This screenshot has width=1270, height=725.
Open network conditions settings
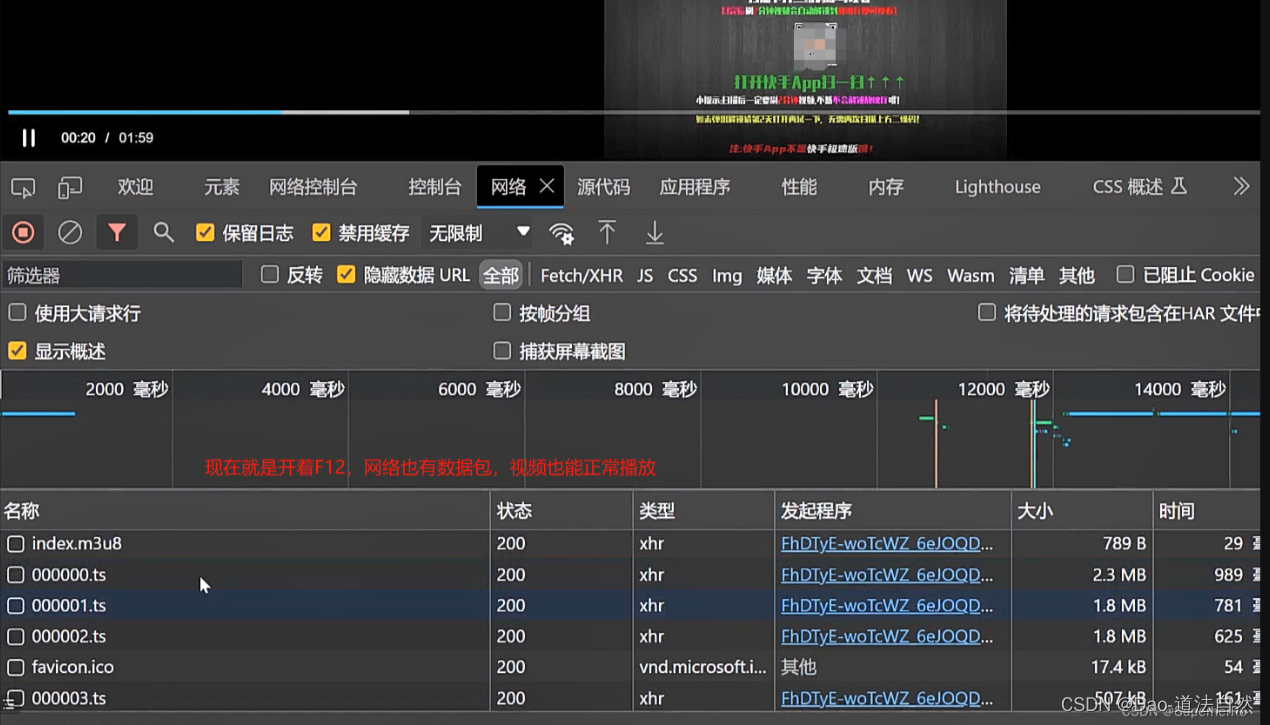561,232
